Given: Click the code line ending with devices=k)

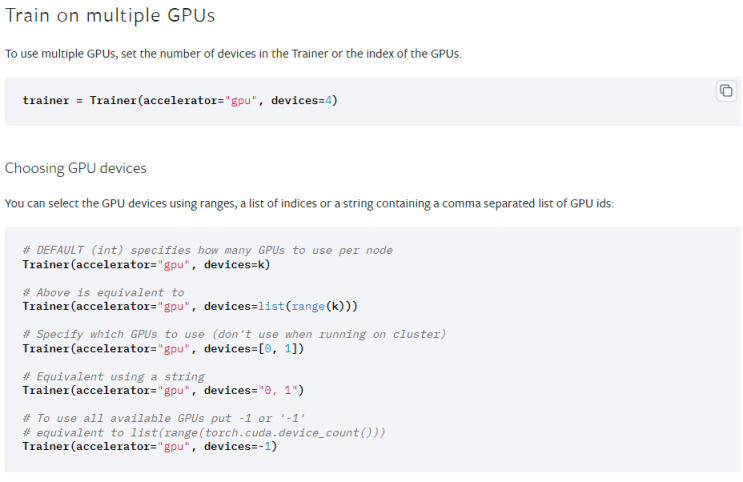Looking at the screenshot, I should click(146, 264).
